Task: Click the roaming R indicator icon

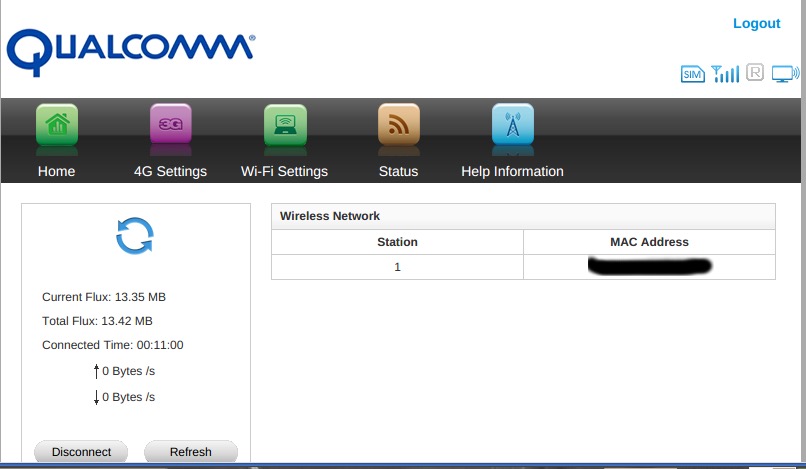Action: [x=755, y=73]
